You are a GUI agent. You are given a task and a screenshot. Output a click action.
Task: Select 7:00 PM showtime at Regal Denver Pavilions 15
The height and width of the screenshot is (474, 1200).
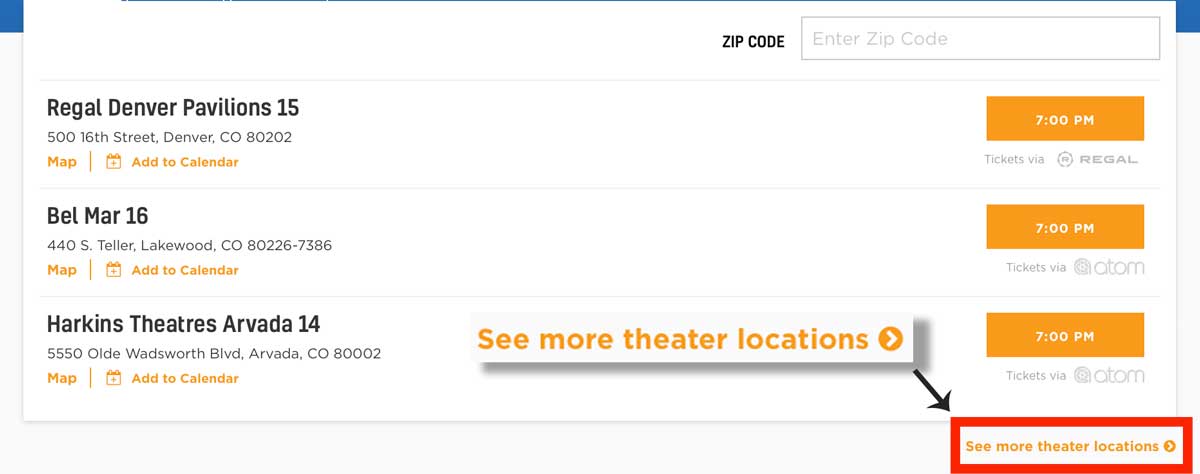click(x=1065, y=119)
